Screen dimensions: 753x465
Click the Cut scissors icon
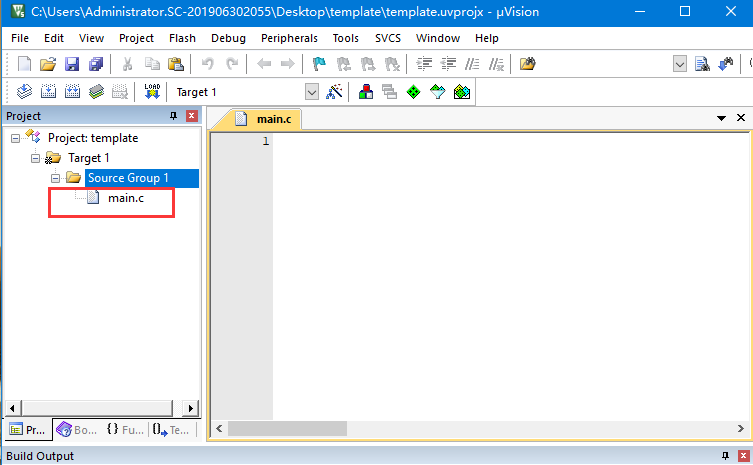(x=127, y=64)
